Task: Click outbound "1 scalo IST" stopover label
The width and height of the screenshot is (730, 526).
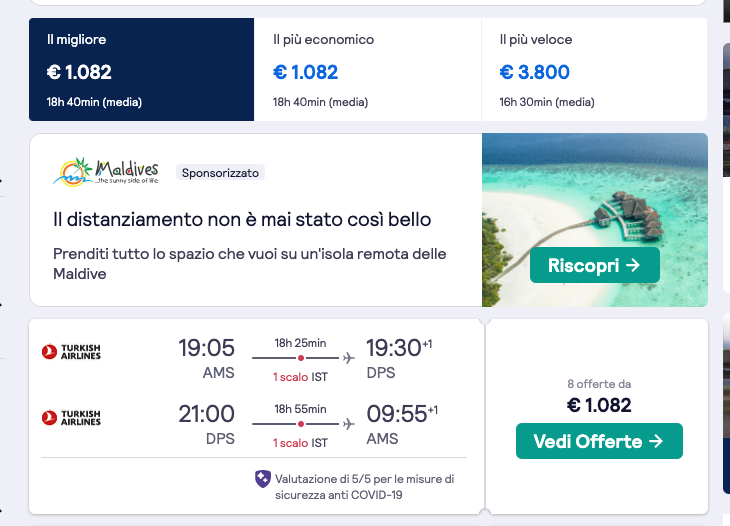Action: pos(300,377)
